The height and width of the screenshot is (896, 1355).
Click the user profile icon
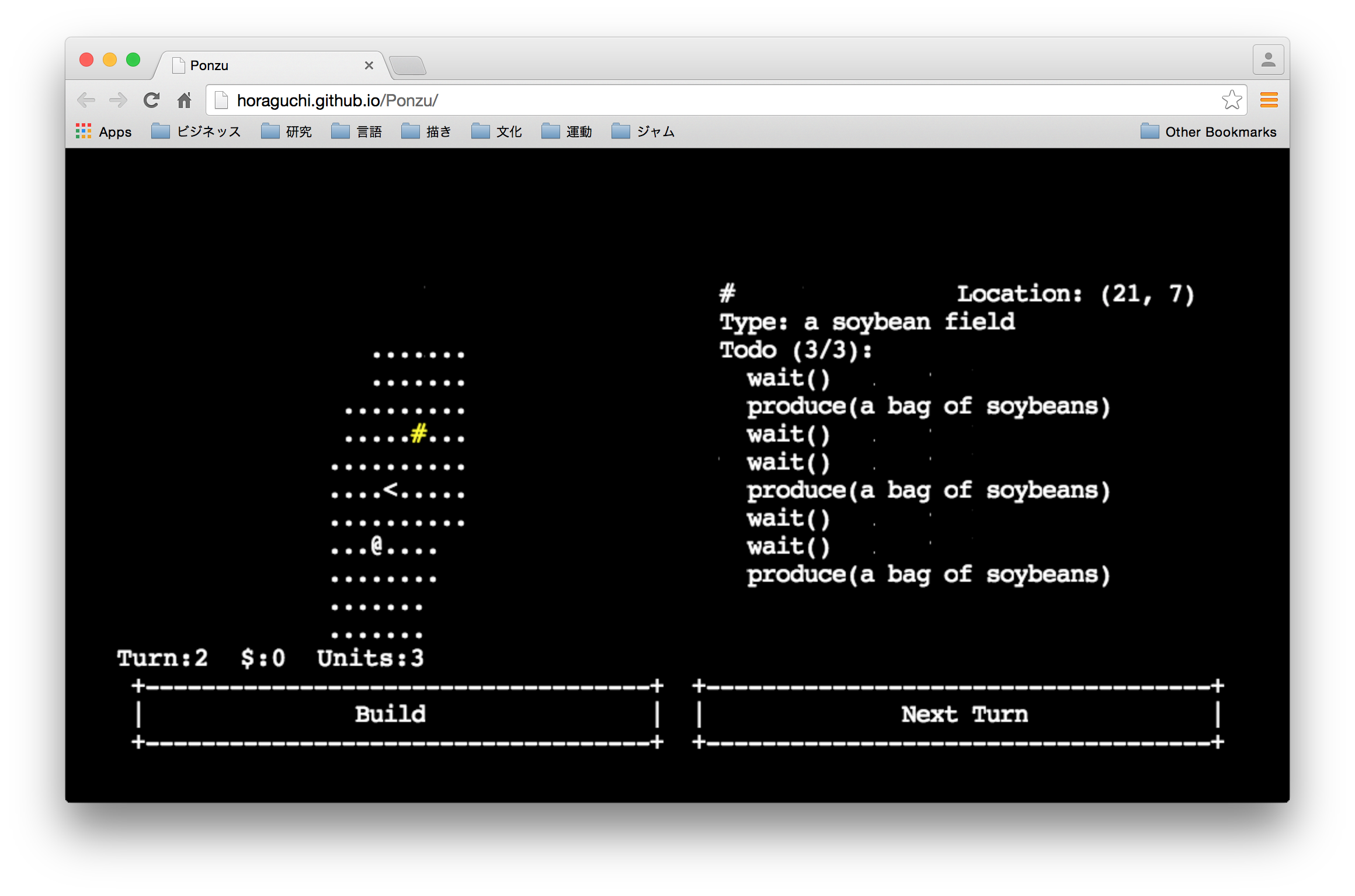pos(1268,60)
